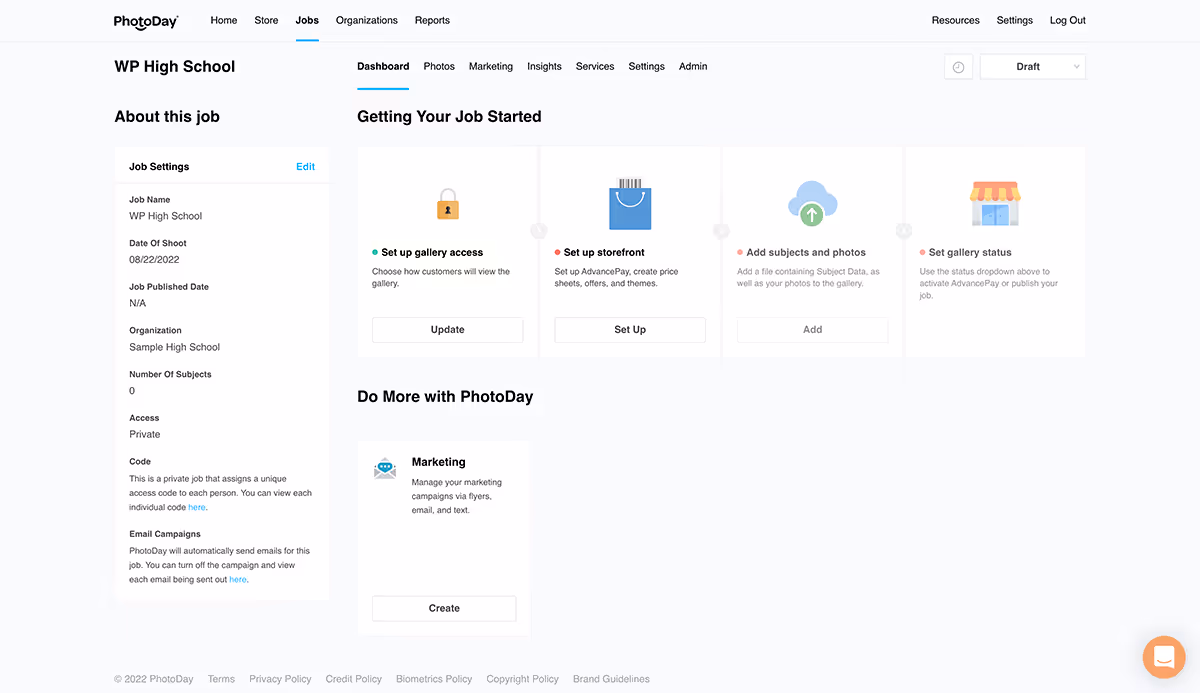Click the '© 2022 PhotoDay' footer text

tap(154, 679)
